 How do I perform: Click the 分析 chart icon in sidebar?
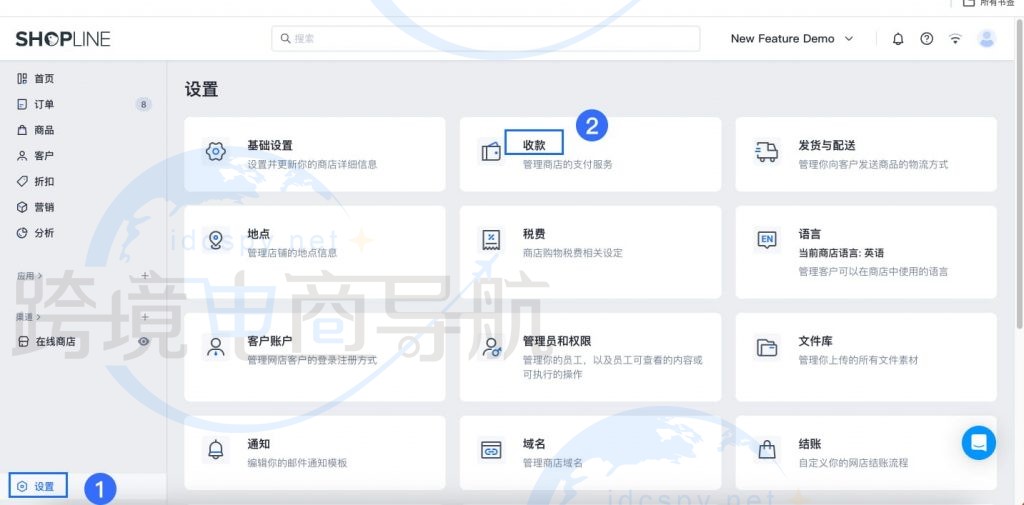coord(22,233)
